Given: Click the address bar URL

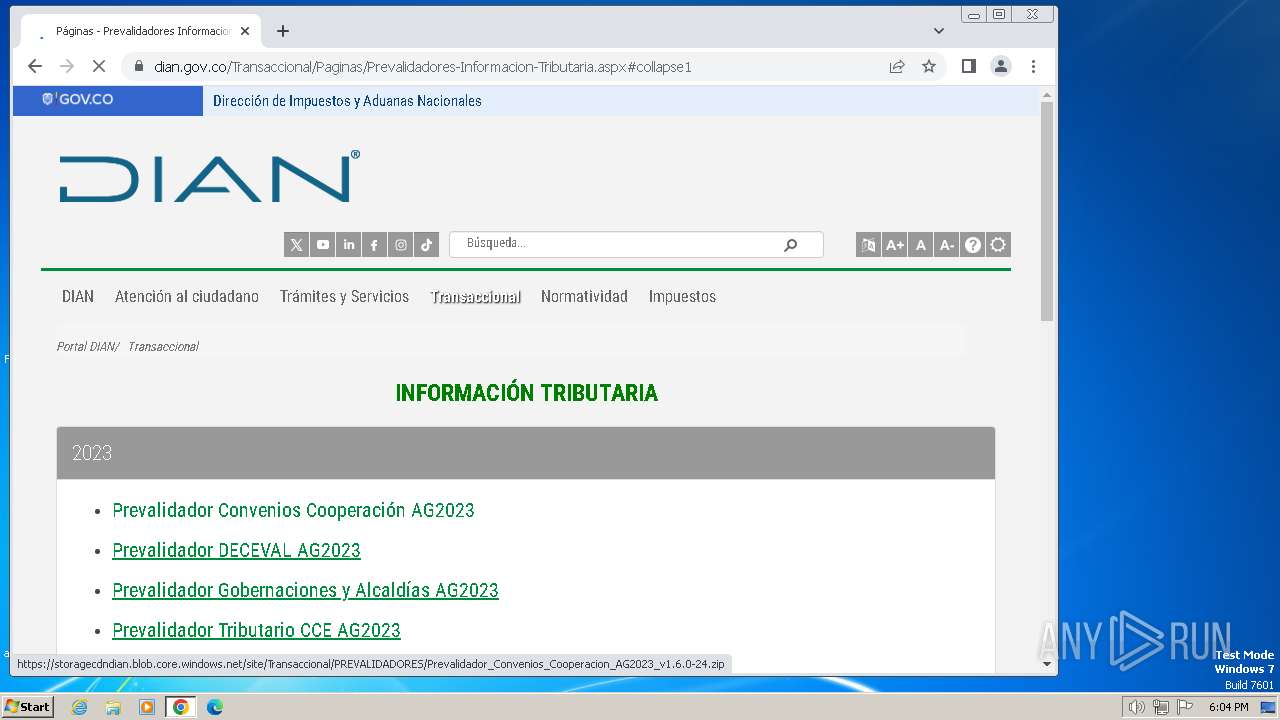Looking at the screenshot, I should coord(423,67).
